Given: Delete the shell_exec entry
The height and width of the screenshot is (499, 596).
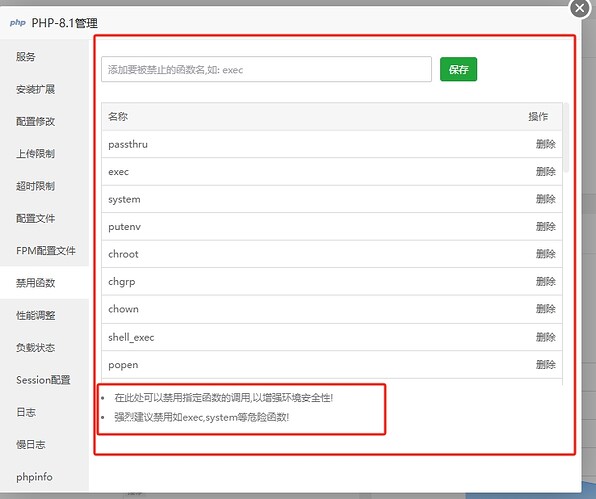Looking at the screenshot, I should [x=545, y=337].
